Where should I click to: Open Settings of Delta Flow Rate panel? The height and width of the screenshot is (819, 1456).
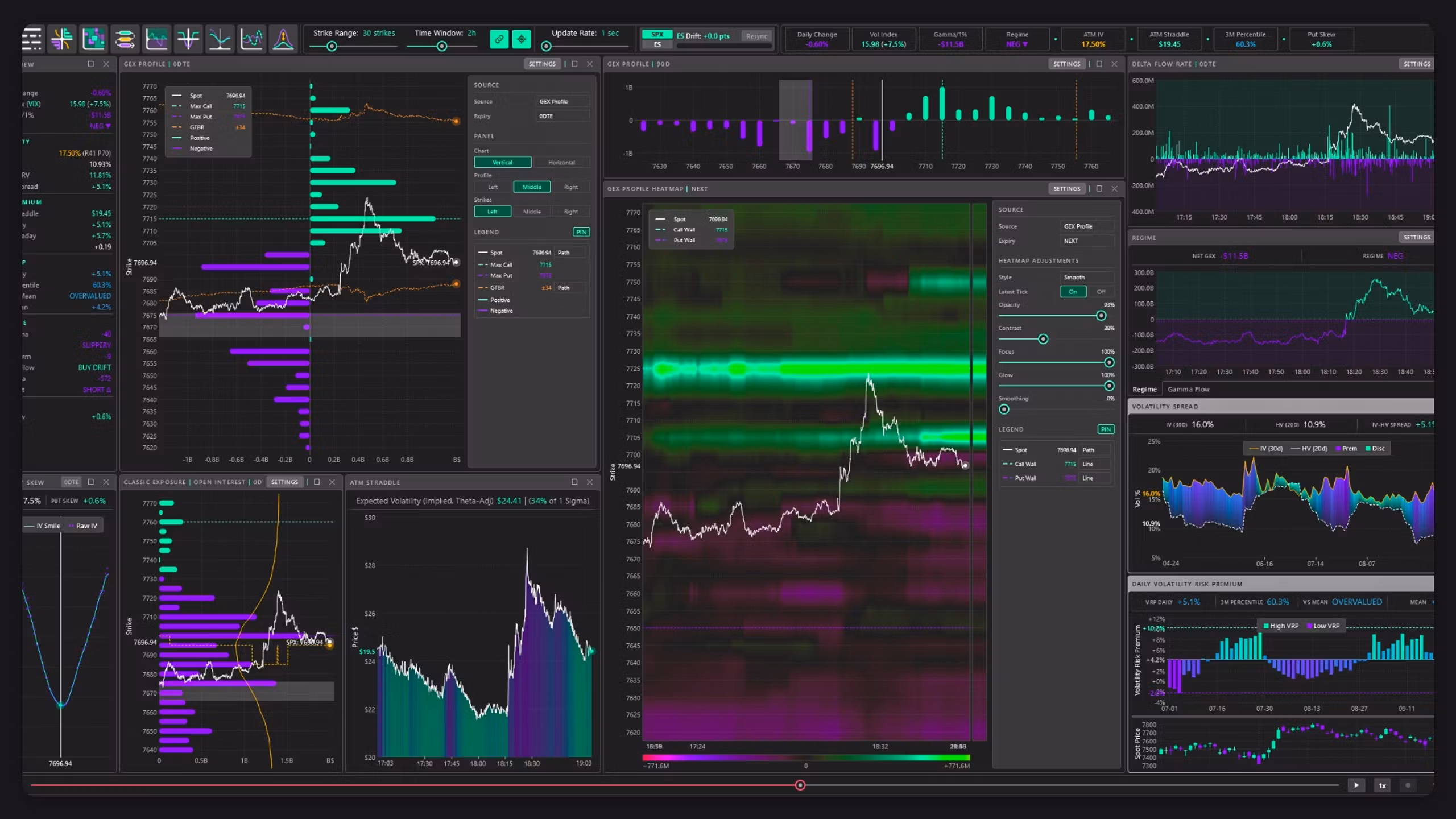coord(1416,64)
